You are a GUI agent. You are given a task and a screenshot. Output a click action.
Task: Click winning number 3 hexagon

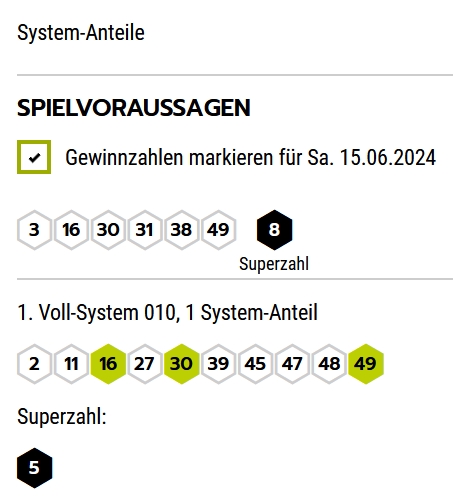coord(34,230)
